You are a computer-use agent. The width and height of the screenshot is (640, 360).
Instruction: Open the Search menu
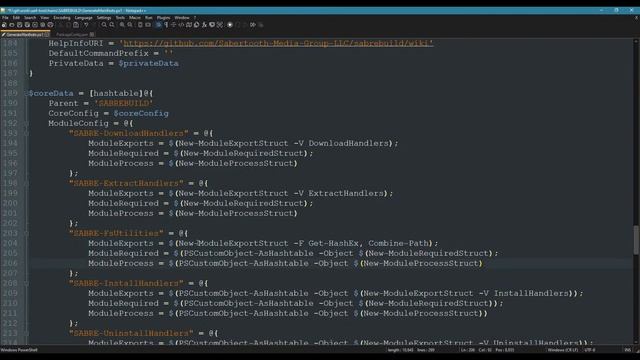click(x=30, y=18)
